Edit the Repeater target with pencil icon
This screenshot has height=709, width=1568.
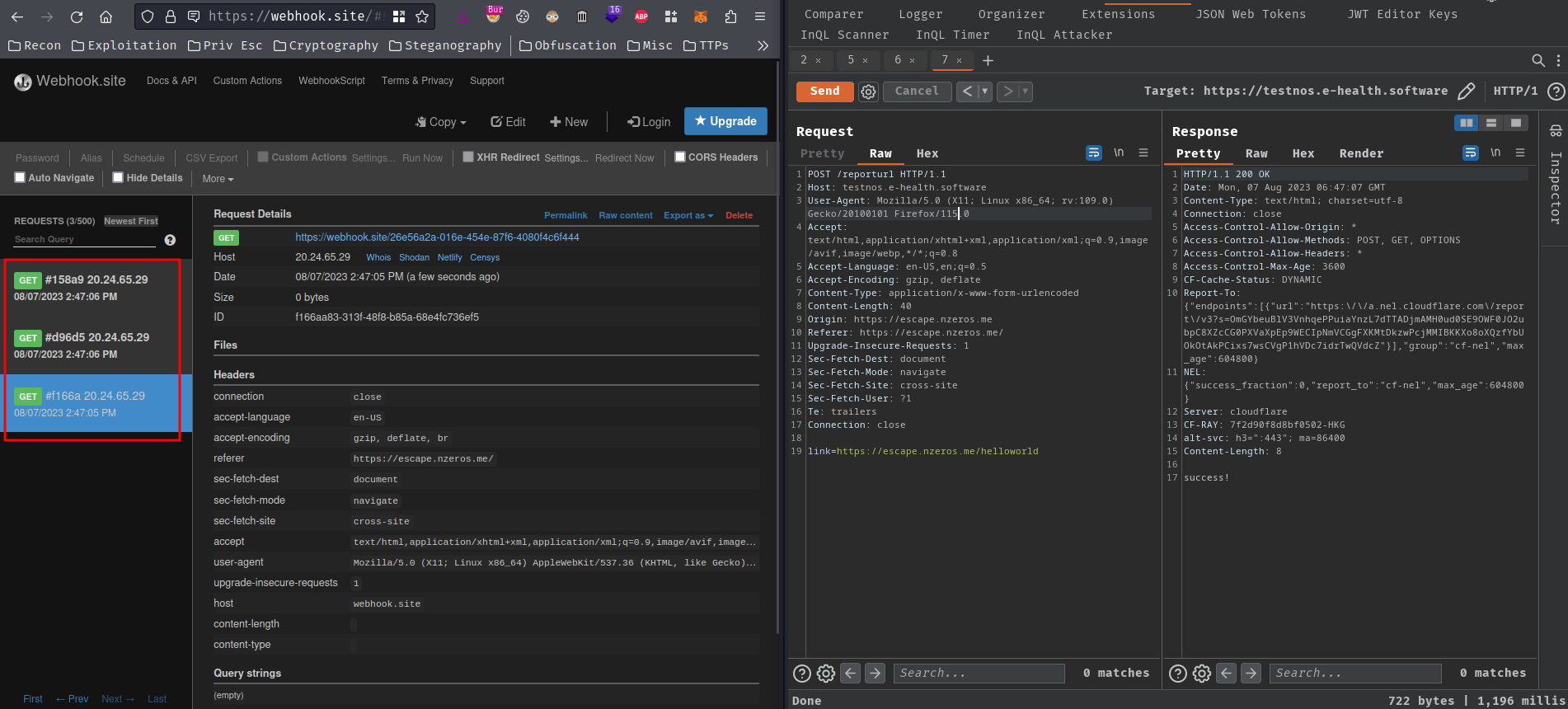(1466, 92)
